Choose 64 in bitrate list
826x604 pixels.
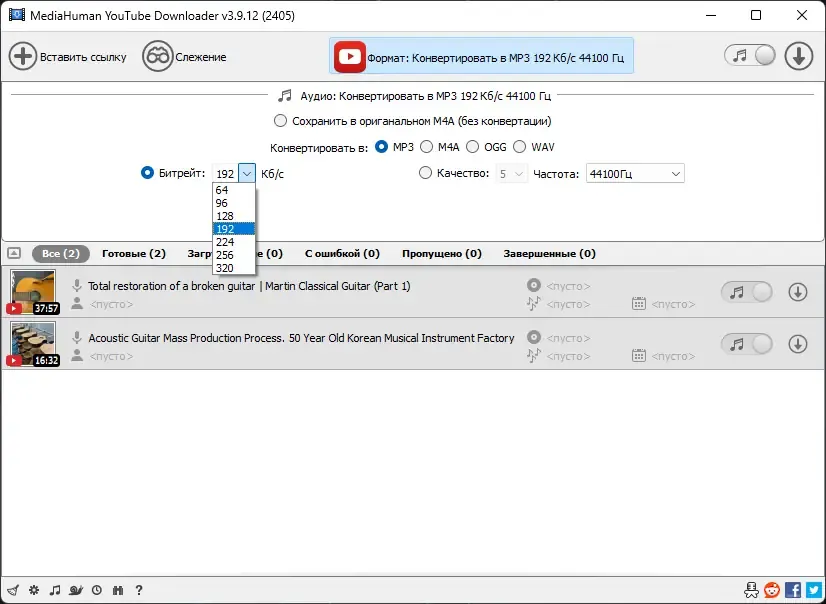coord(234,190)
